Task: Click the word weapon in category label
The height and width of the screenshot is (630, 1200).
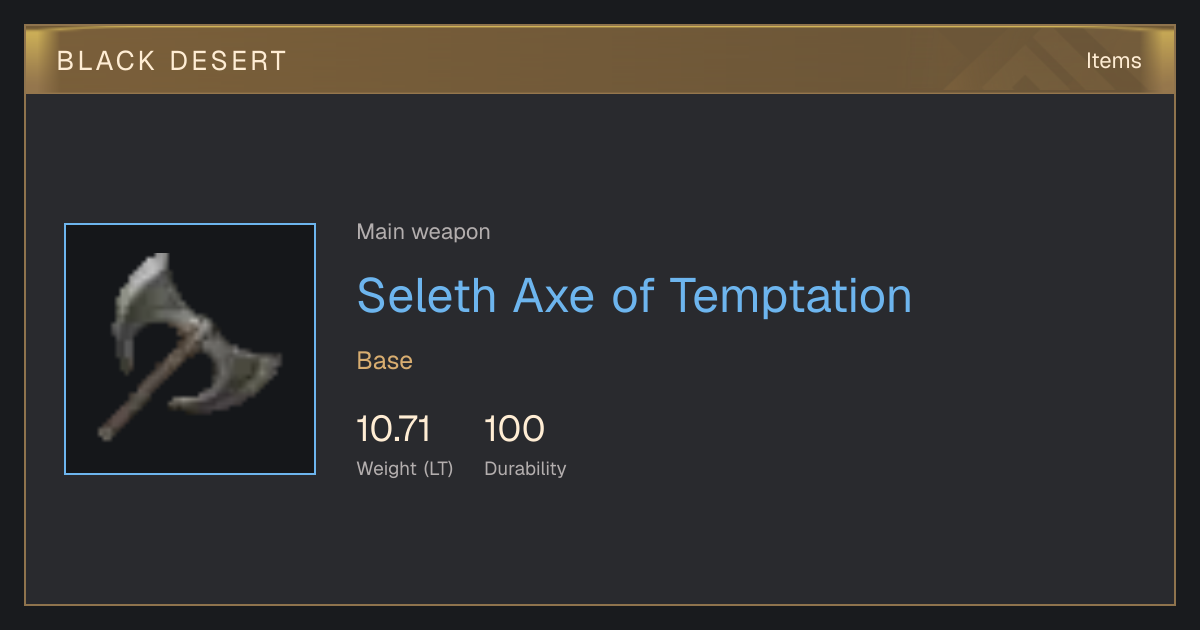Action: [x=451, y=232]
